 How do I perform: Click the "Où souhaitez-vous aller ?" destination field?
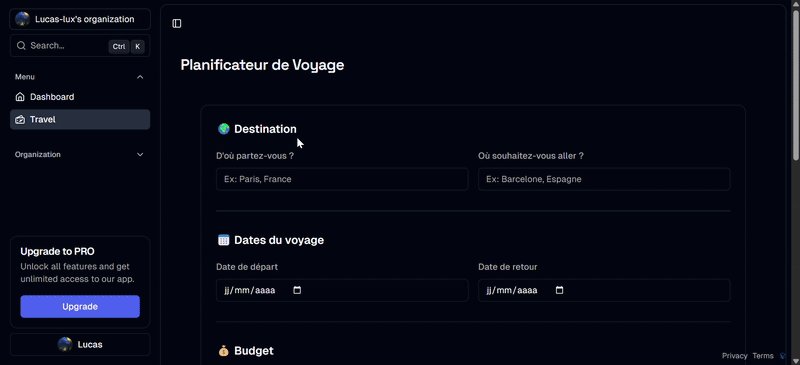604,179
